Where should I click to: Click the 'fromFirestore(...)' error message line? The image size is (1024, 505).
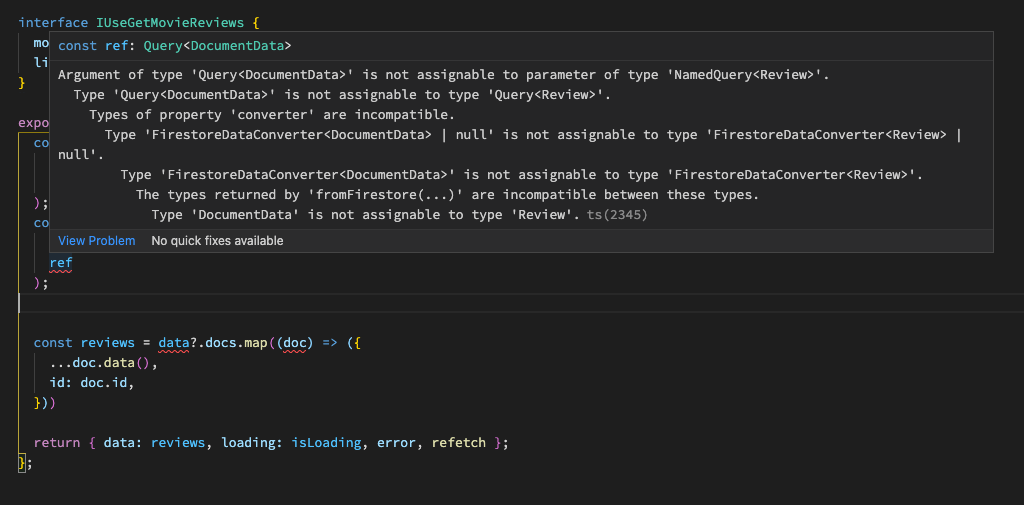pyautogui.click(x=447, y=195)
